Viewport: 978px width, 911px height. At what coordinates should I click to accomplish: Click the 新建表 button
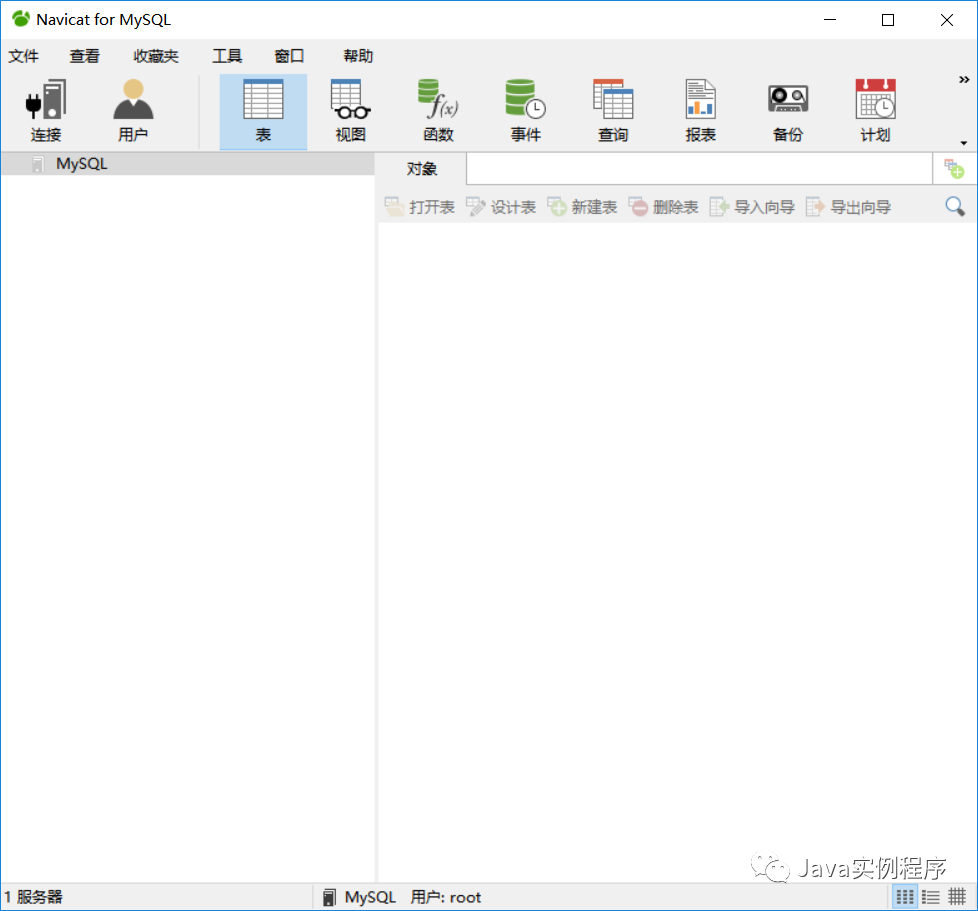tap(582, 207)
